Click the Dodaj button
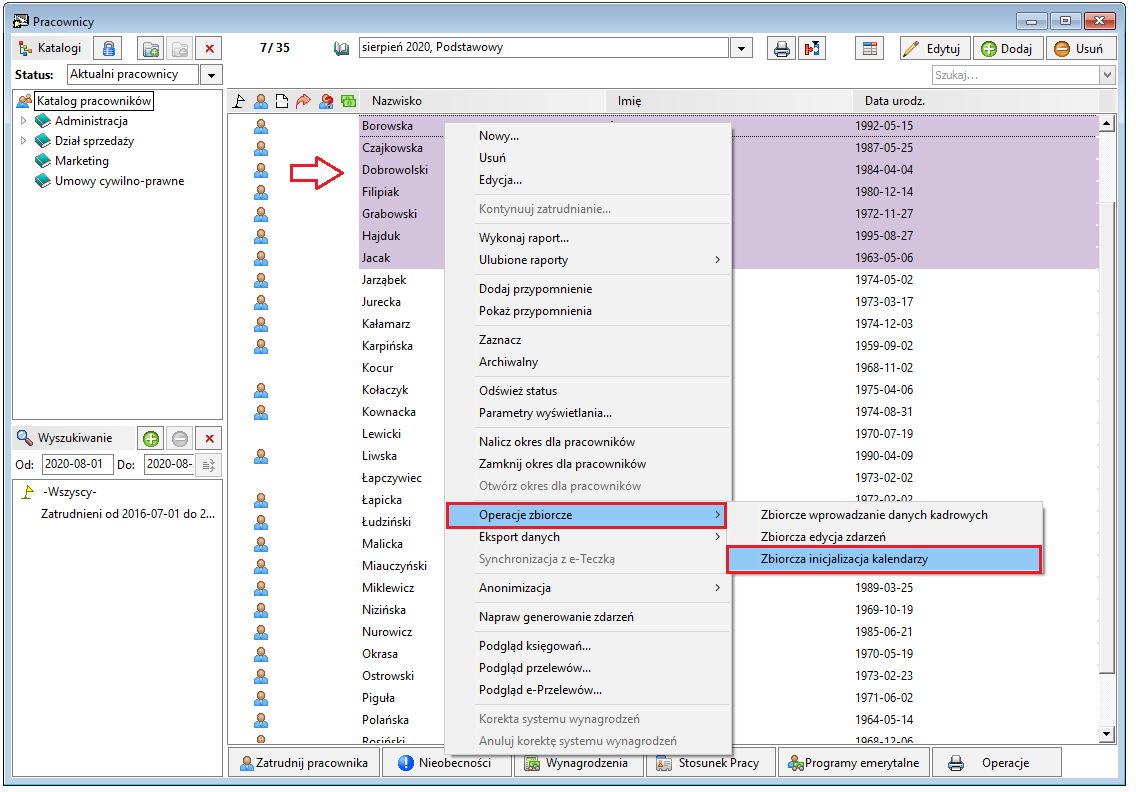The height and width of the screenshot is (792, 1136). (1008, 49)
